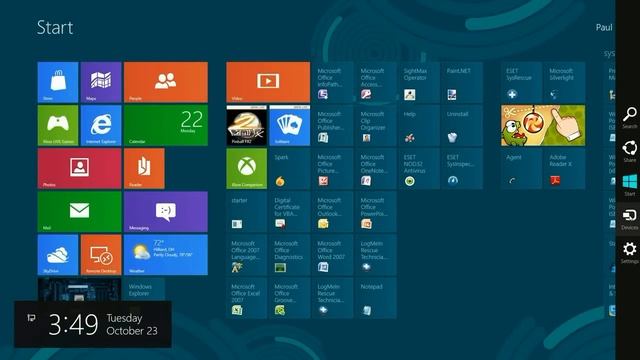The height and width of the screenshot is (360, 640).
Task: Open the Weather tile showing 72°
Action: pyautogui.click(x=166, y=255)
